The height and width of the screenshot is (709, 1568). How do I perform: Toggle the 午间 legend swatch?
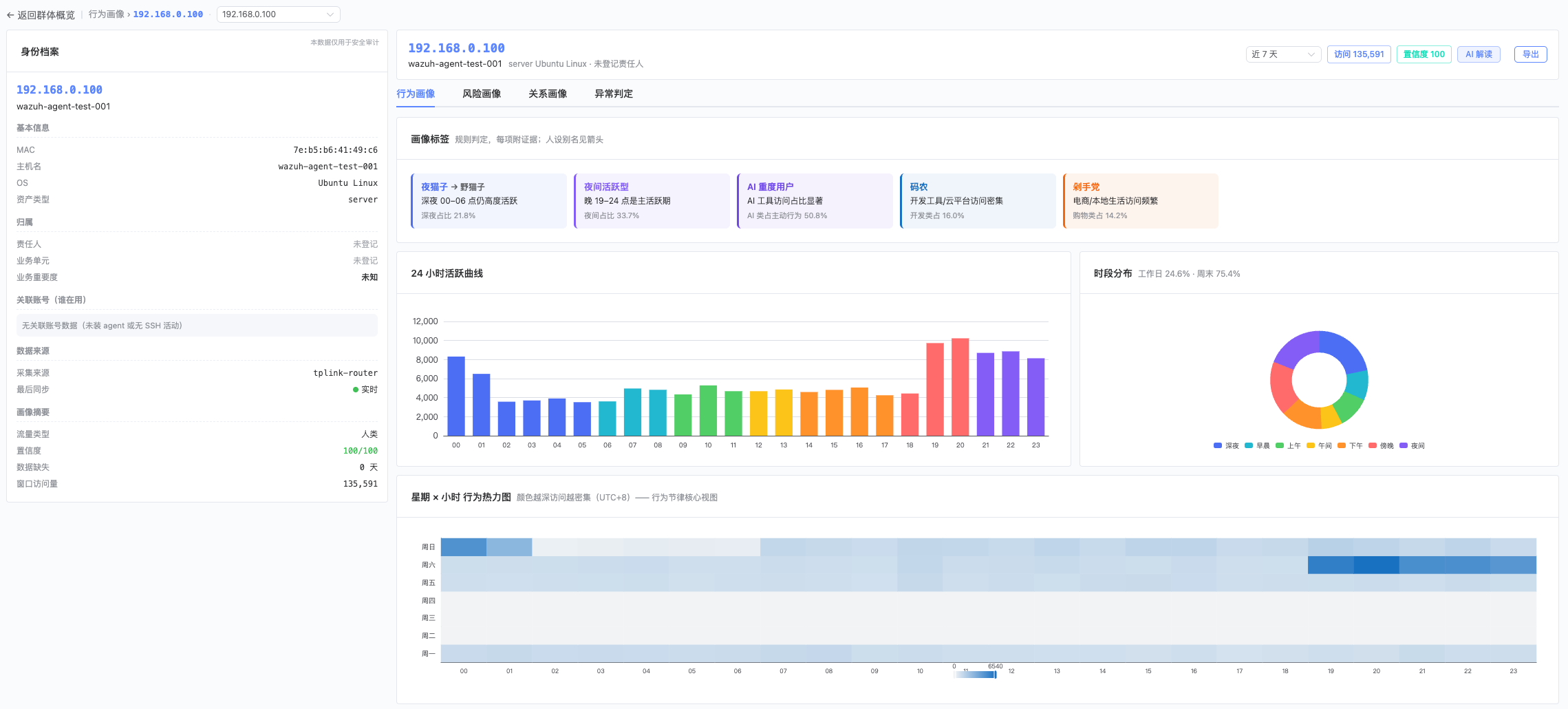[1311, 445]
